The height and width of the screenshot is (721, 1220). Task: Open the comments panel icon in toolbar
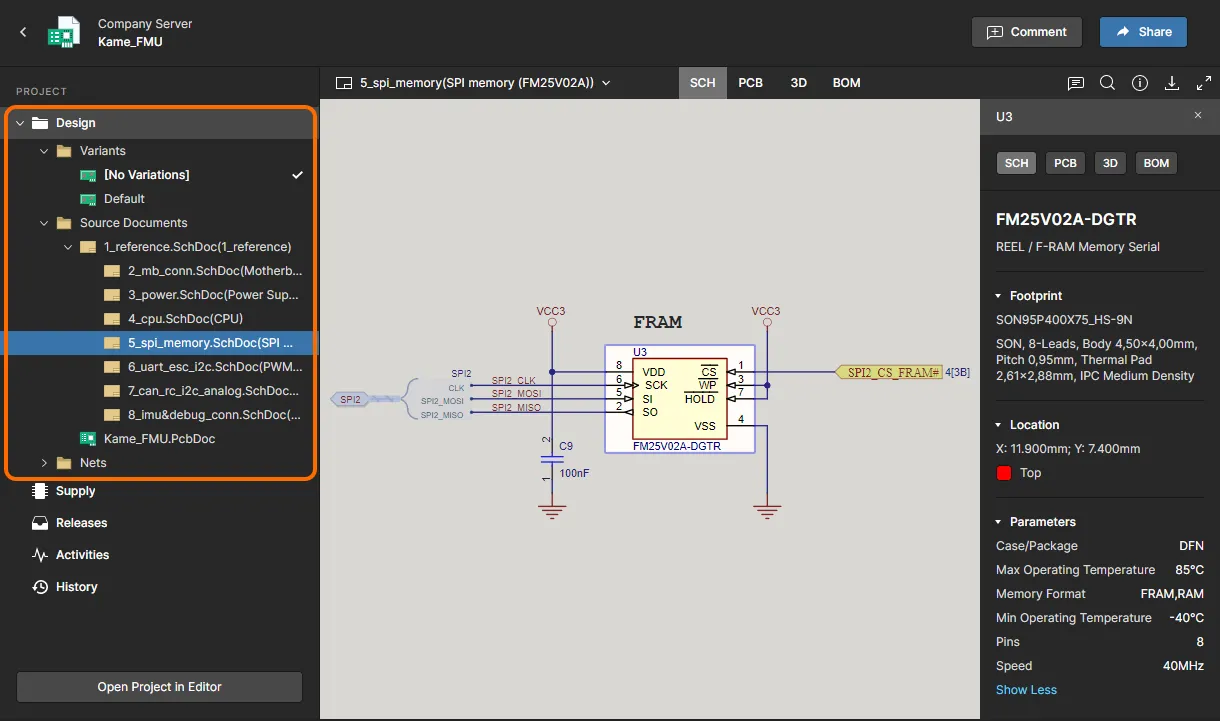click(x=1076, y=83)
